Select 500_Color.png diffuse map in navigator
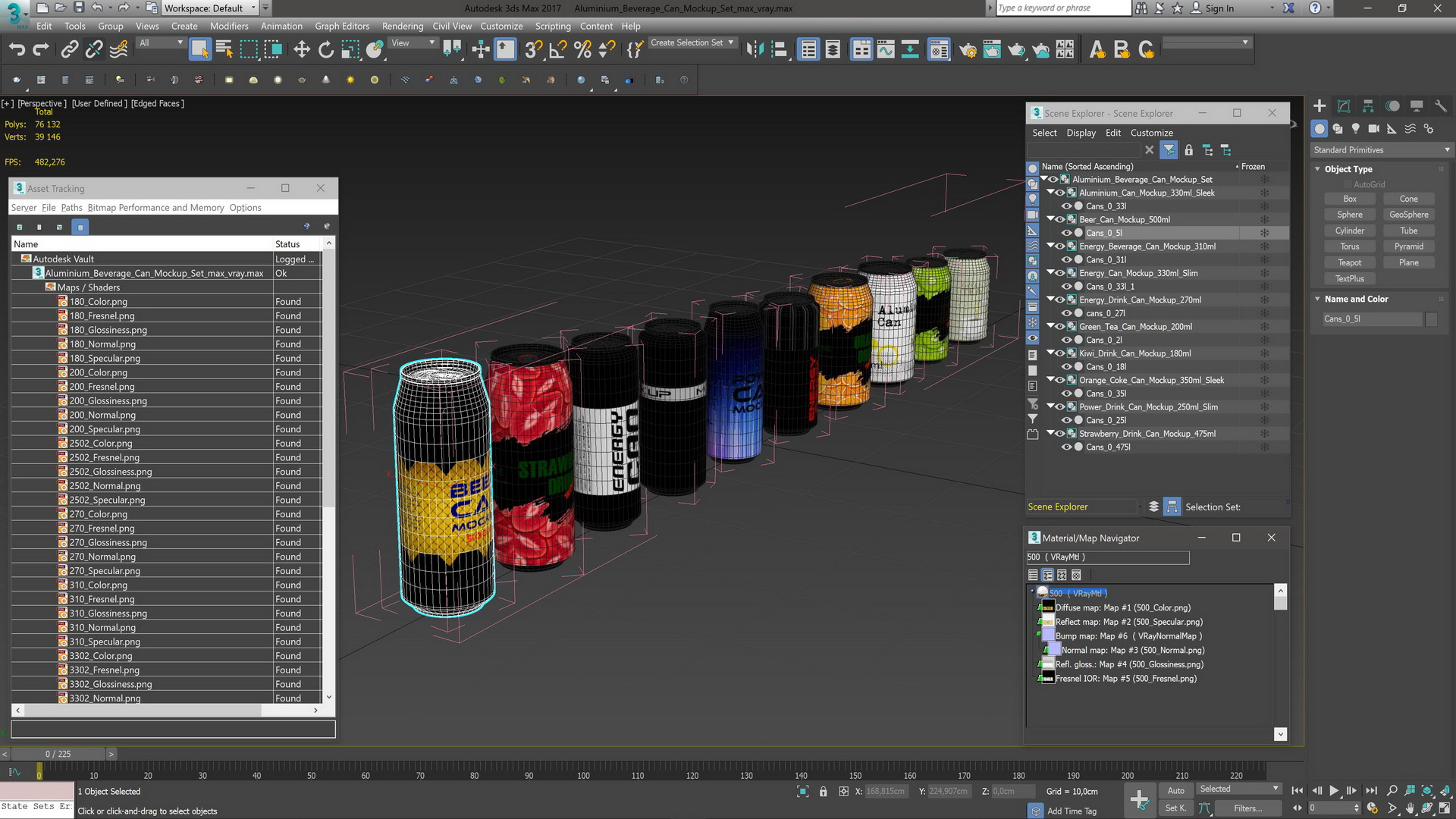This screenshot has height=819, width=1456. coord(1122,607)
